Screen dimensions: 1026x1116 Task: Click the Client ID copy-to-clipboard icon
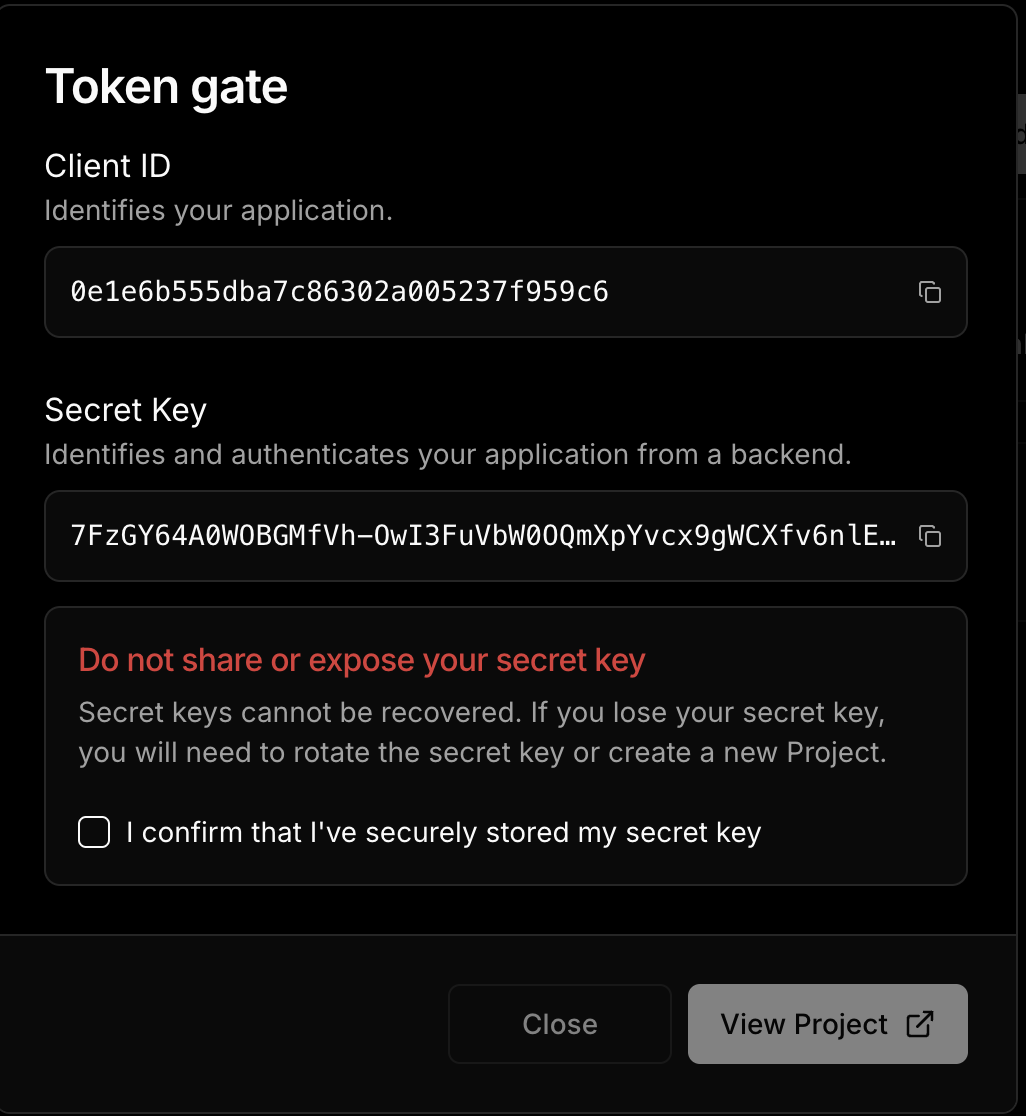click(x=929, y=291)
